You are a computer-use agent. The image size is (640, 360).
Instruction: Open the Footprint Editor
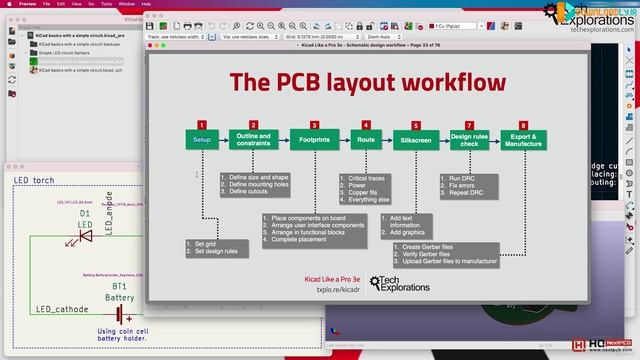[384, 26]
